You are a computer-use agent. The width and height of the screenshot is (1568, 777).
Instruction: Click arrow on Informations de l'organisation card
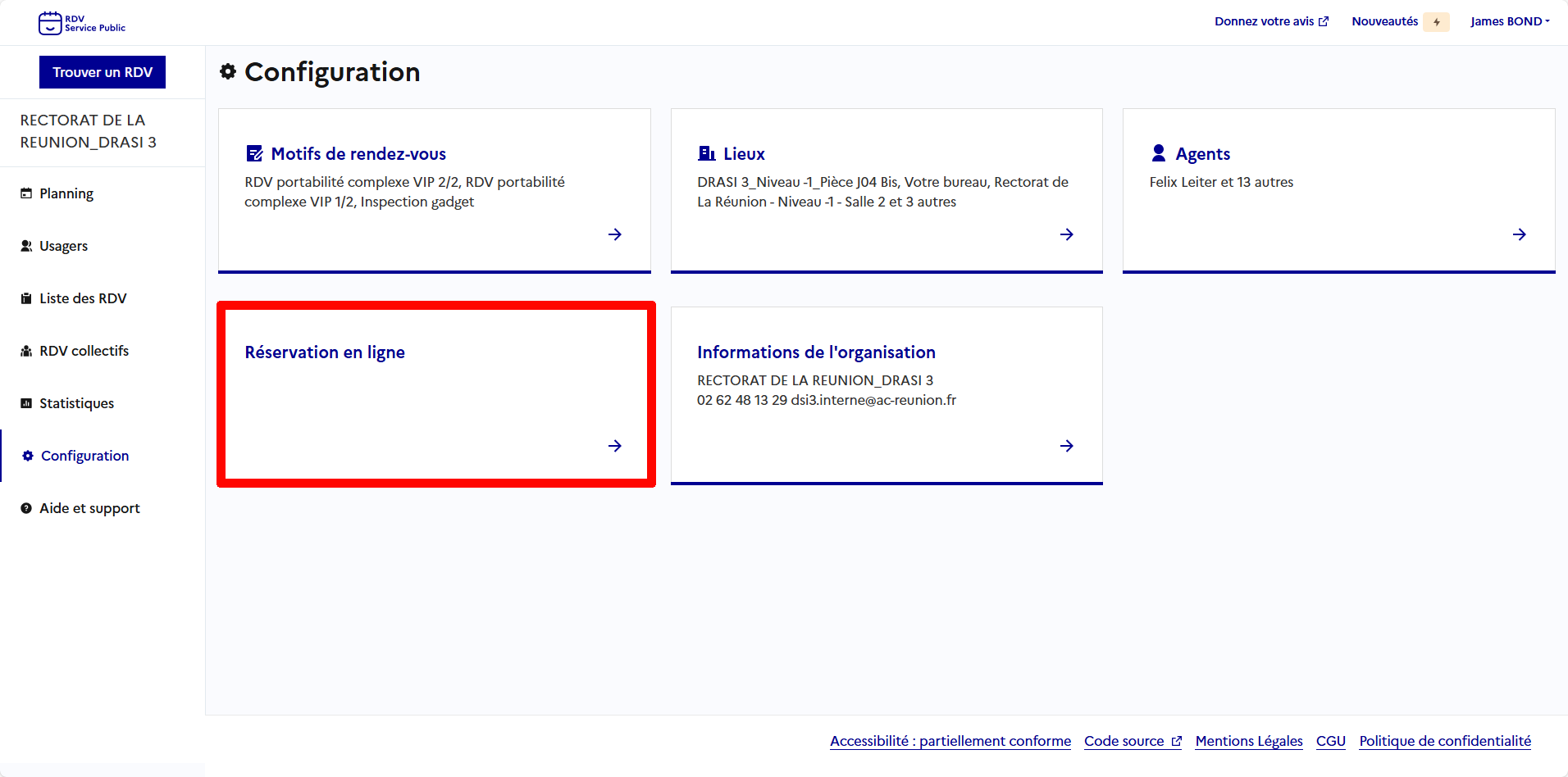[1067, 446]
